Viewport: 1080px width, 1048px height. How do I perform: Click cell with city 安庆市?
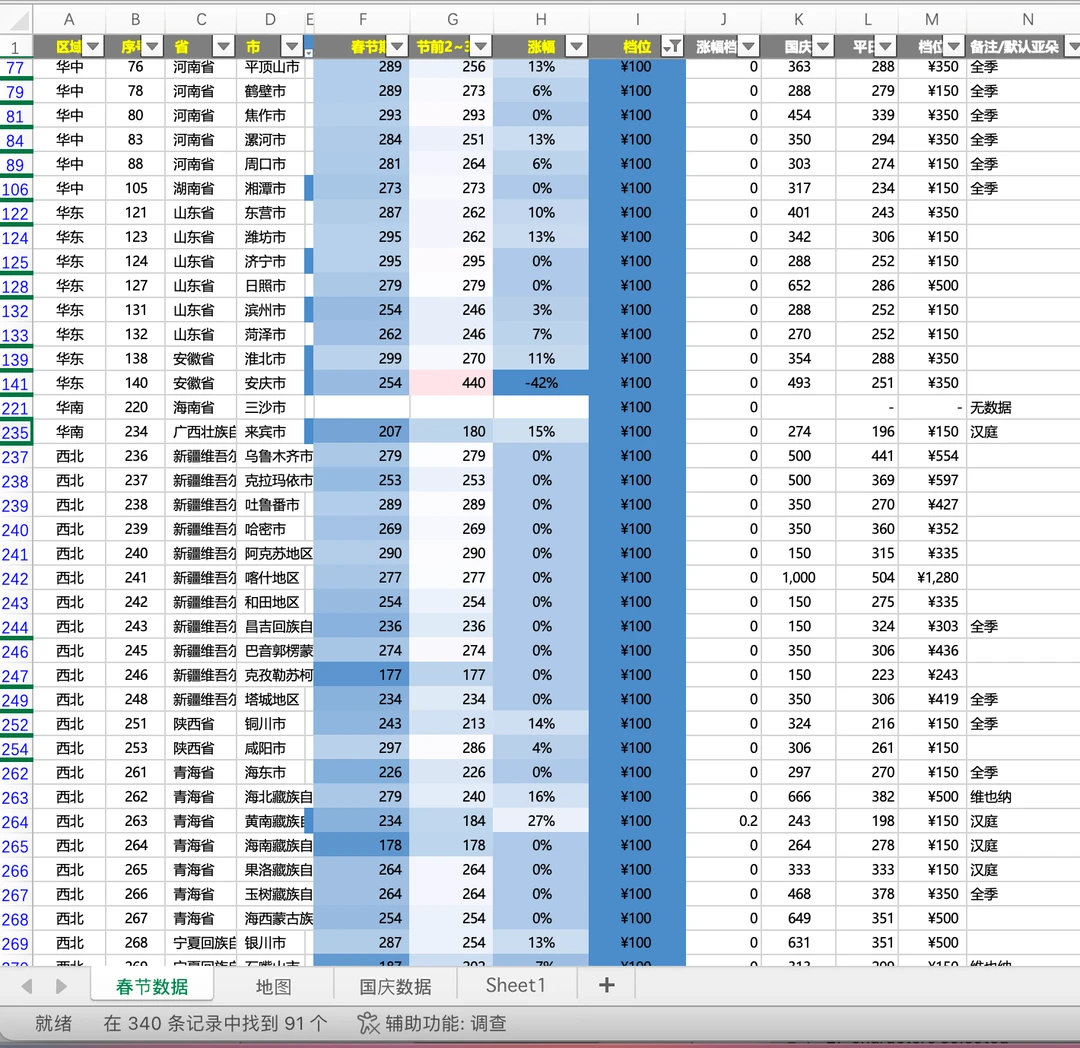[x=273, y=383]
